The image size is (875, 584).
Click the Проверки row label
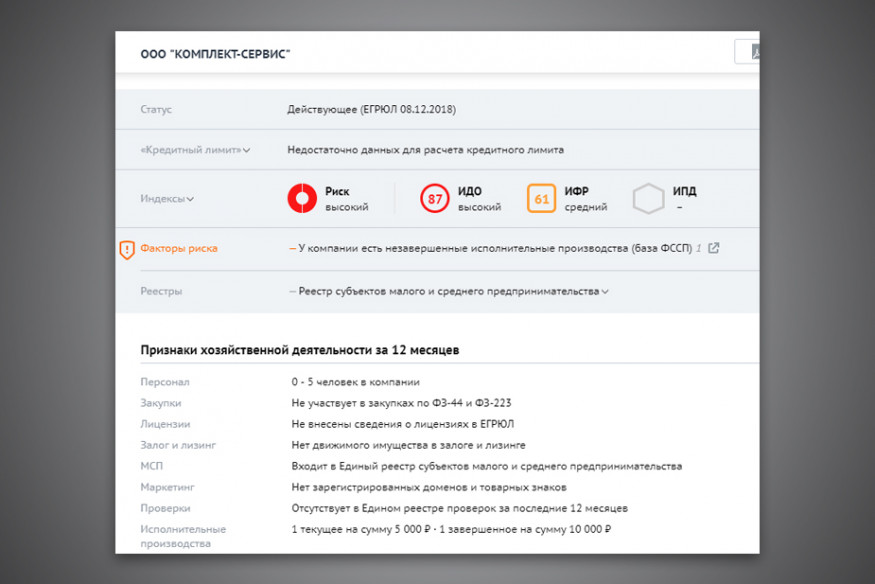click(165, 508)
